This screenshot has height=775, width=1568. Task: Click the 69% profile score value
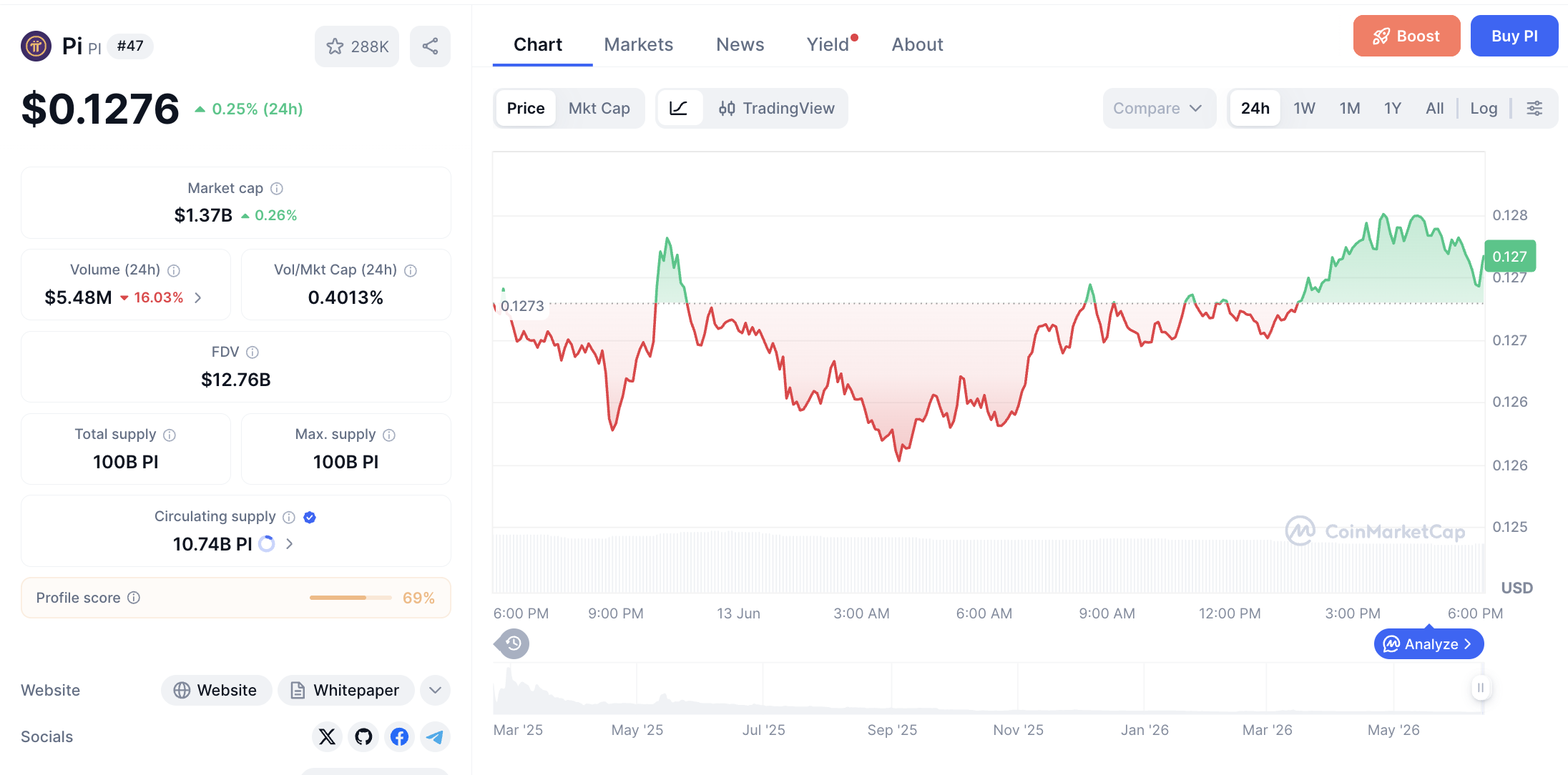(x=418, y=598)
